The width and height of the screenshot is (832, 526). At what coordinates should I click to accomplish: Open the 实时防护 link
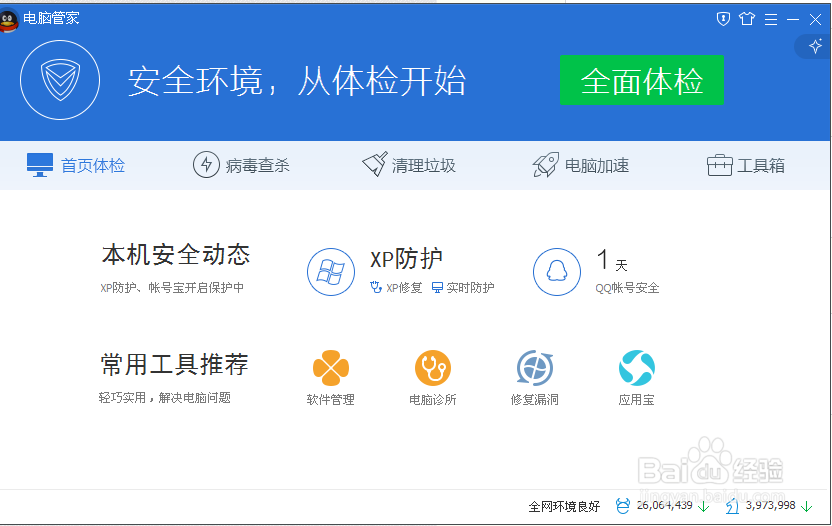point(463,288)
